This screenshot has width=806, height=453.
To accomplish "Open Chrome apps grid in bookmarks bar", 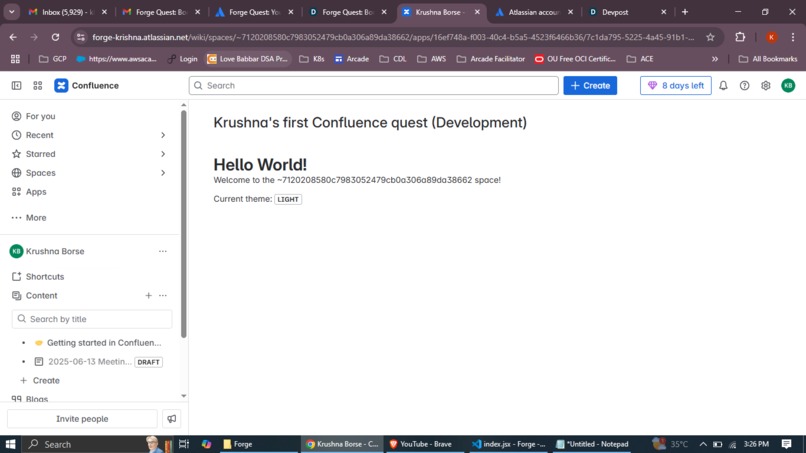I will click(15, 59).
